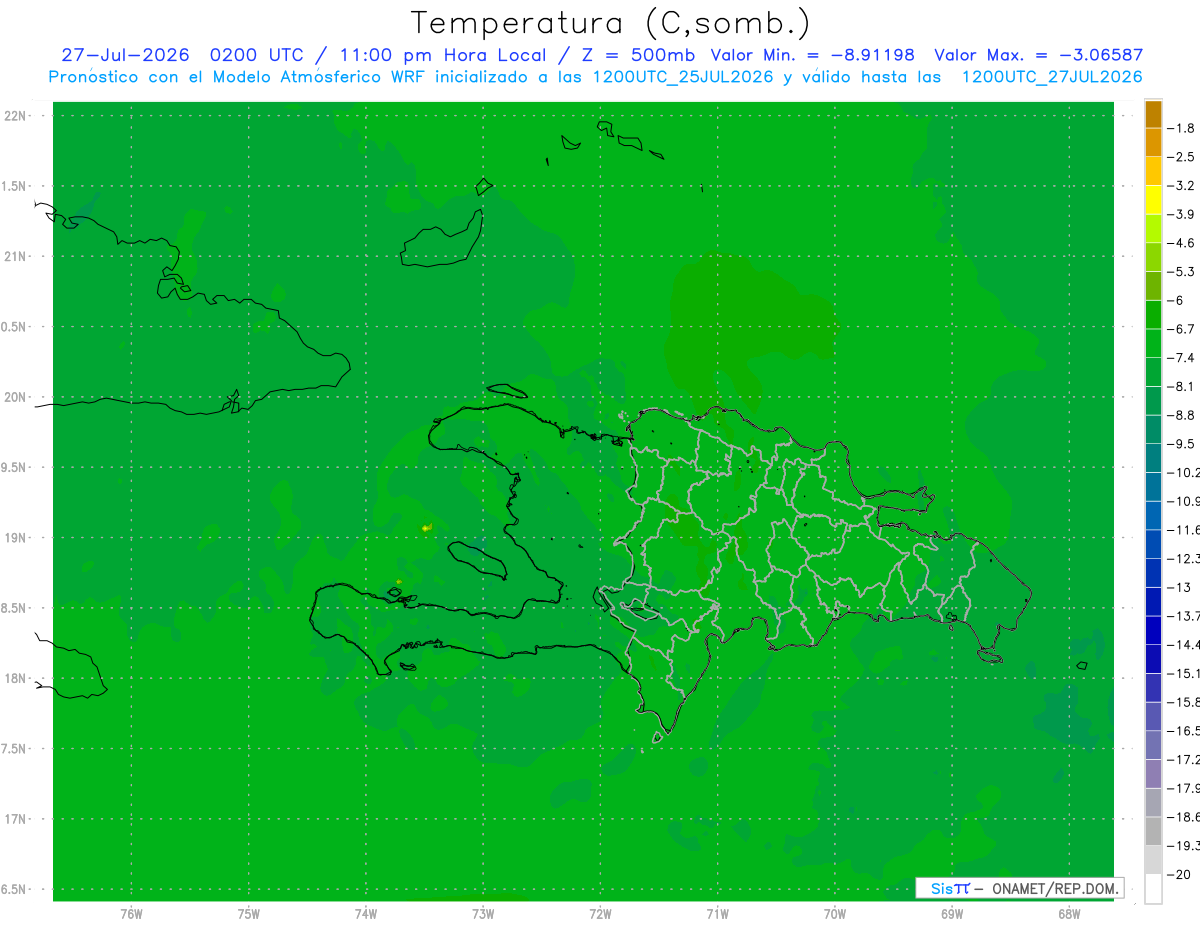Click the 'Valor Max. = -3.06587' value

pos(1038,55)
